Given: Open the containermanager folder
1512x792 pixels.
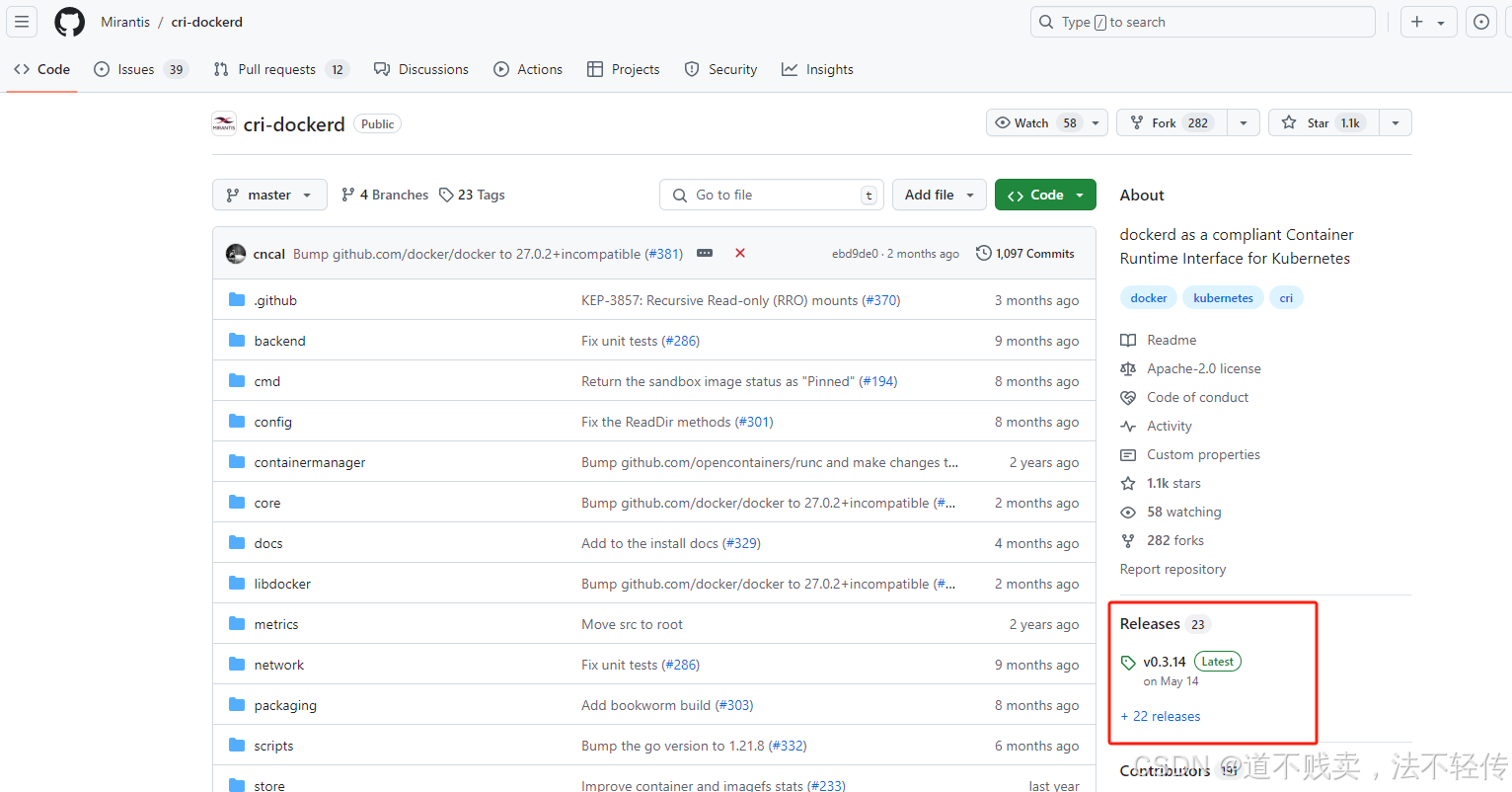Looking at the screenshot, I should tap(310, 462).
